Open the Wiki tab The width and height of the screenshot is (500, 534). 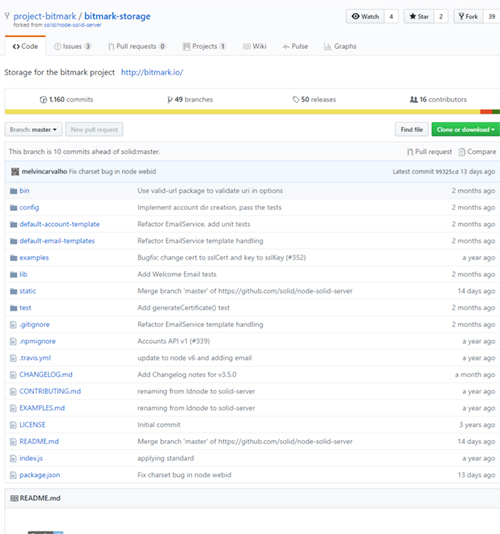click(254, 46)
